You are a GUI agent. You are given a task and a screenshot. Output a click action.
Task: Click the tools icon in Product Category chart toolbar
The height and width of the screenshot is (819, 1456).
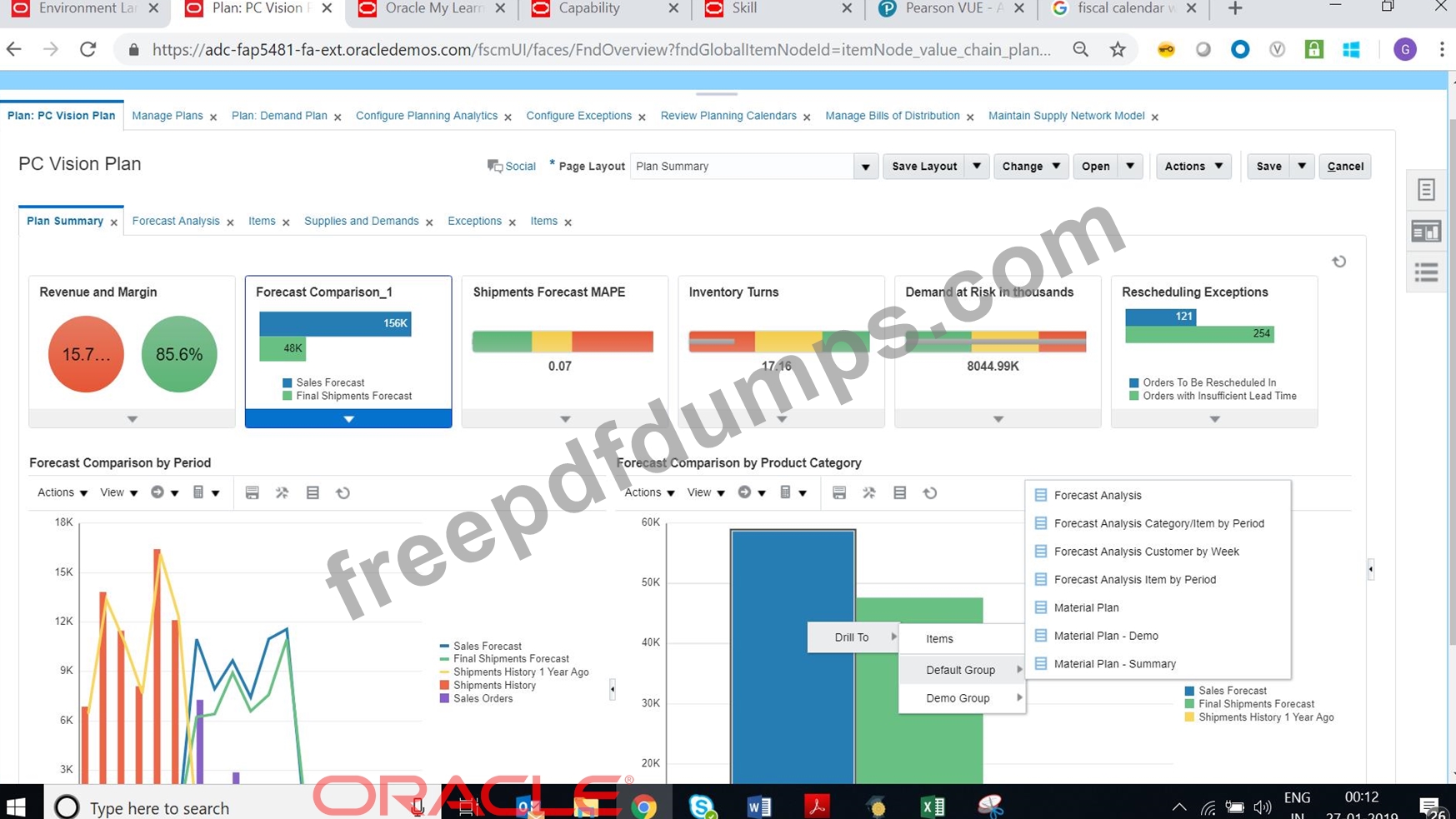pos(869,493)
